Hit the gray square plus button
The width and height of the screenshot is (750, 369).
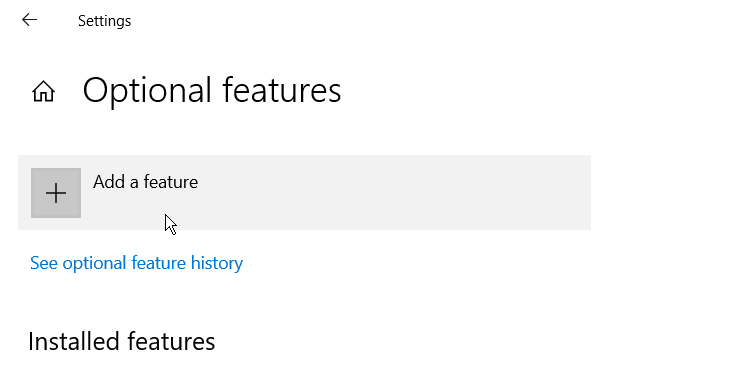[56, 193]
